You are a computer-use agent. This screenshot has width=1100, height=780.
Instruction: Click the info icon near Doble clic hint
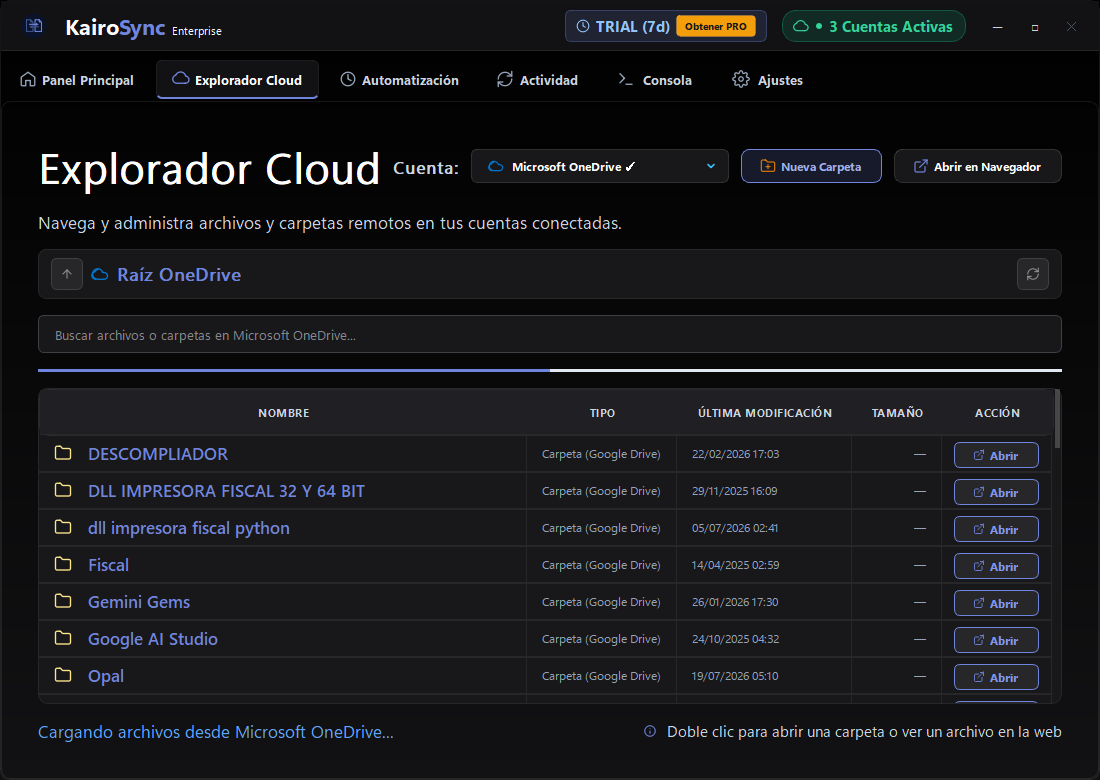(x=650, y=732)
